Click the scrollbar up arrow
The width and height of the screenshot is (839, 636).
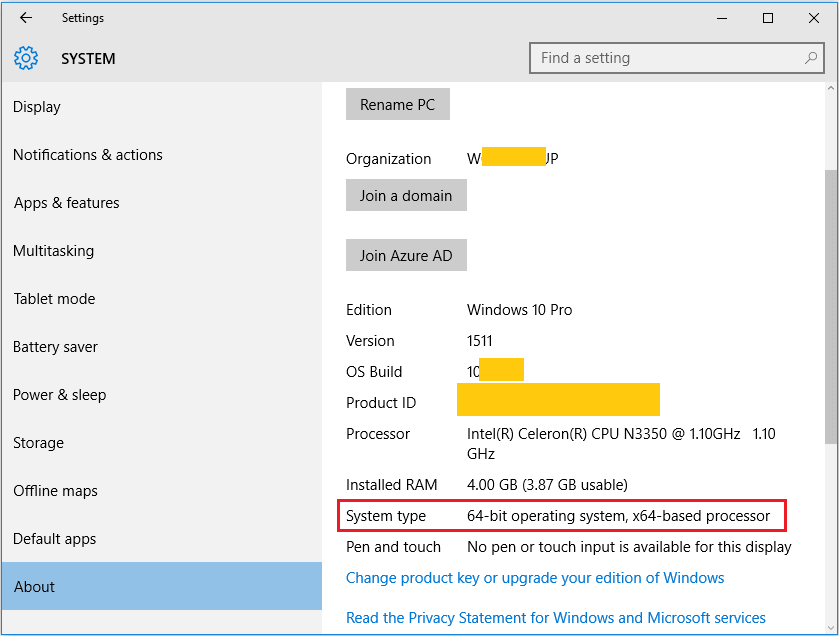coord(830,88)
